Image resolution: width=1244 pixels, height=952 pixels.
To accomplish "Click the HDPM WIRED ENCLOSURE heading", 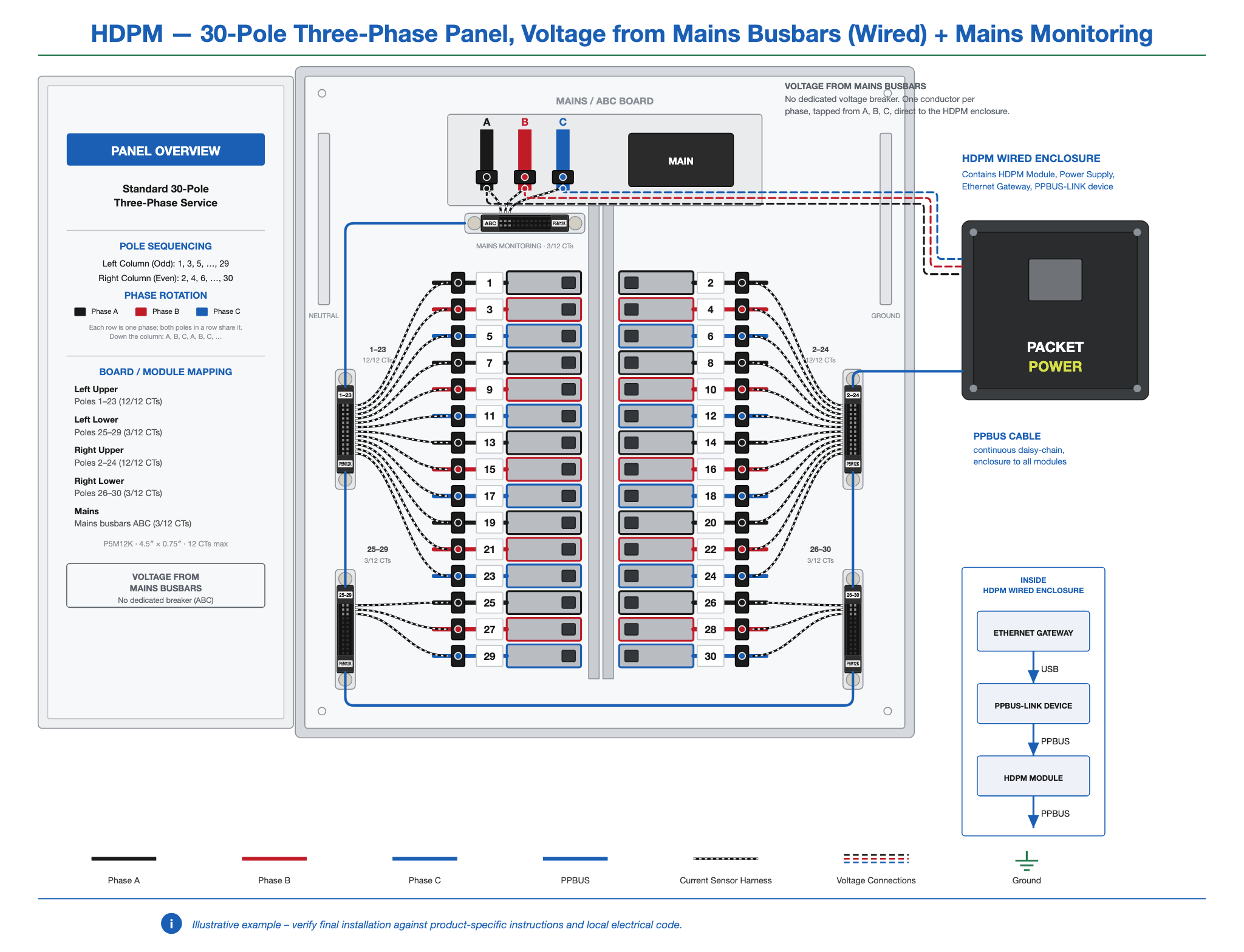I will point(1031,158).
